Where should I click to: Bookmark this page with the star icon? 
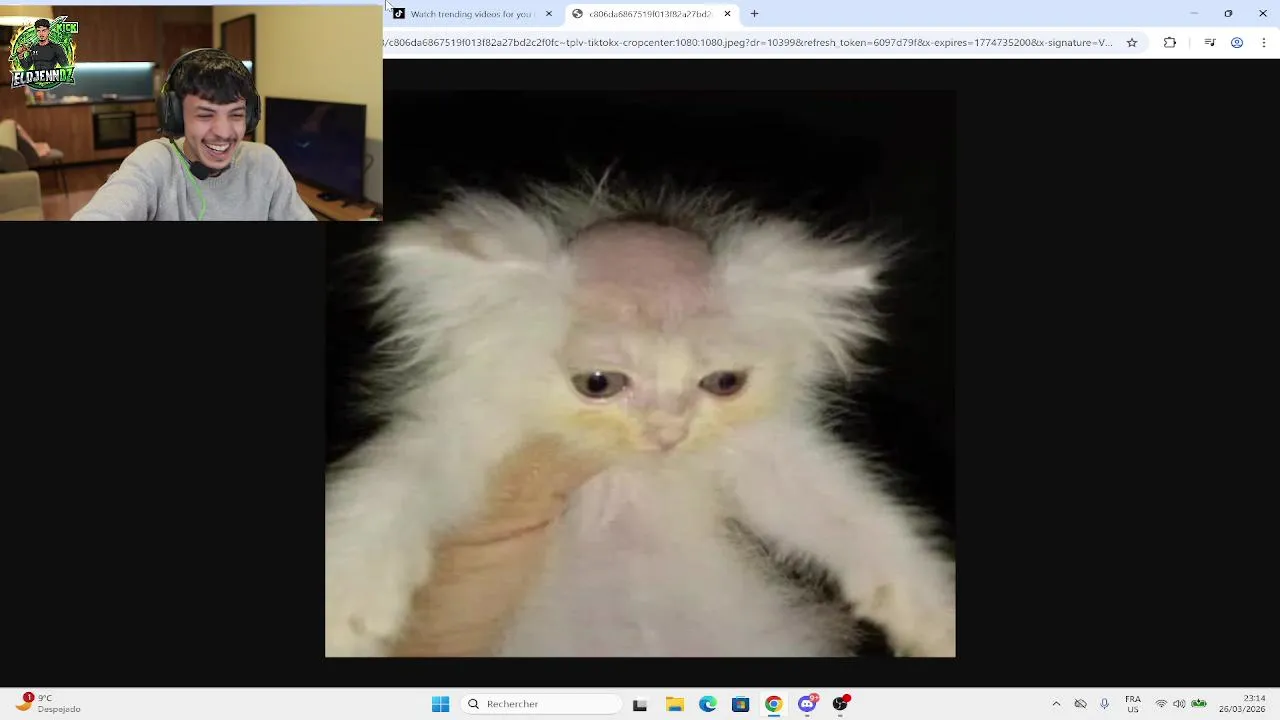click(1132, 43)
